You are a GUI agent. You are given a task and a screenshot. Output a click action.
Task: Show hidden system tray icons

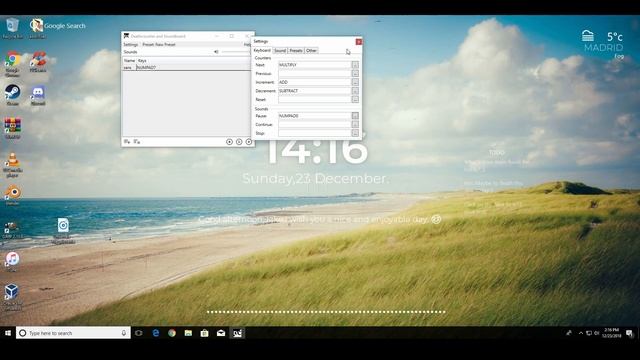(580, 333)
